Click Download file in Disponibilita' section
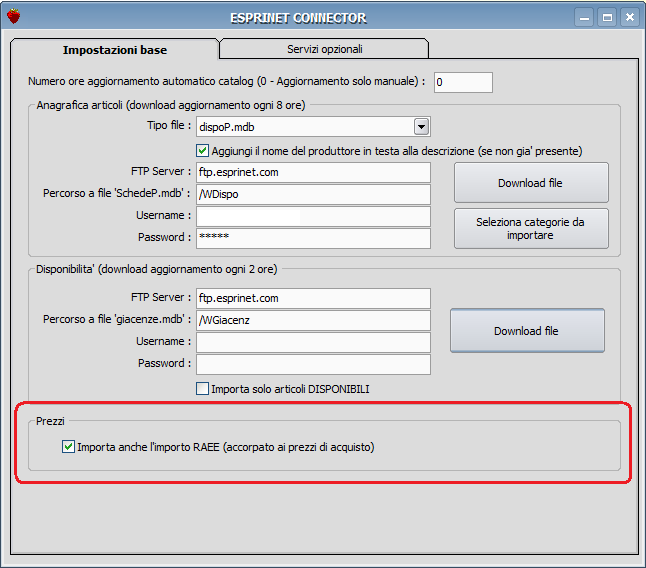The image size is (646, 568). [x=527, y=330]
